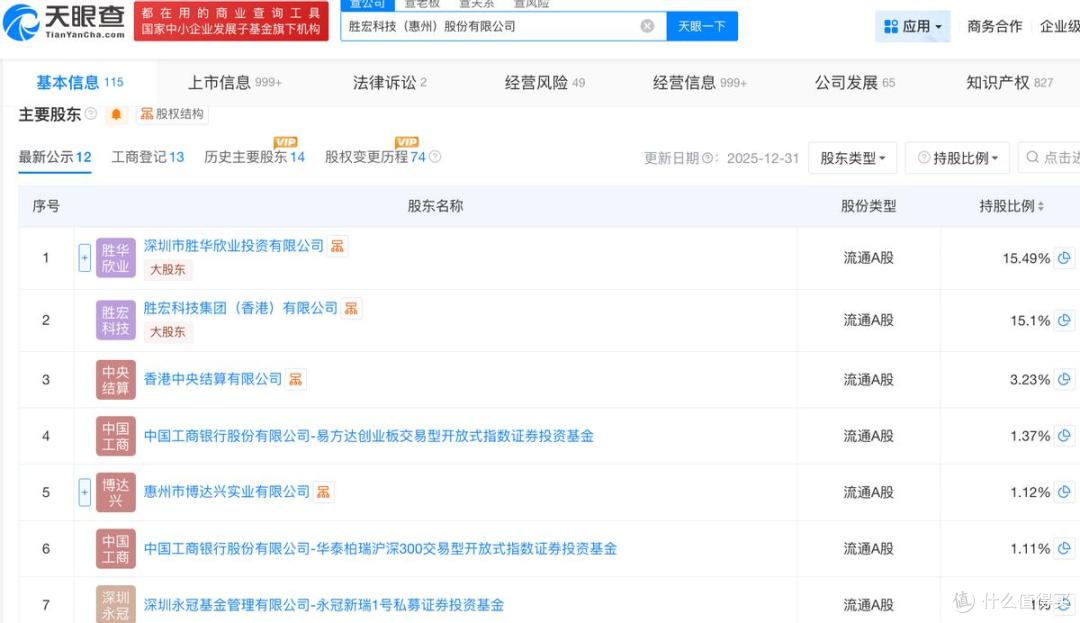Click the search input in shareholder table
This screenshot has height=623, width=1080.
[x=1050, y=158]
